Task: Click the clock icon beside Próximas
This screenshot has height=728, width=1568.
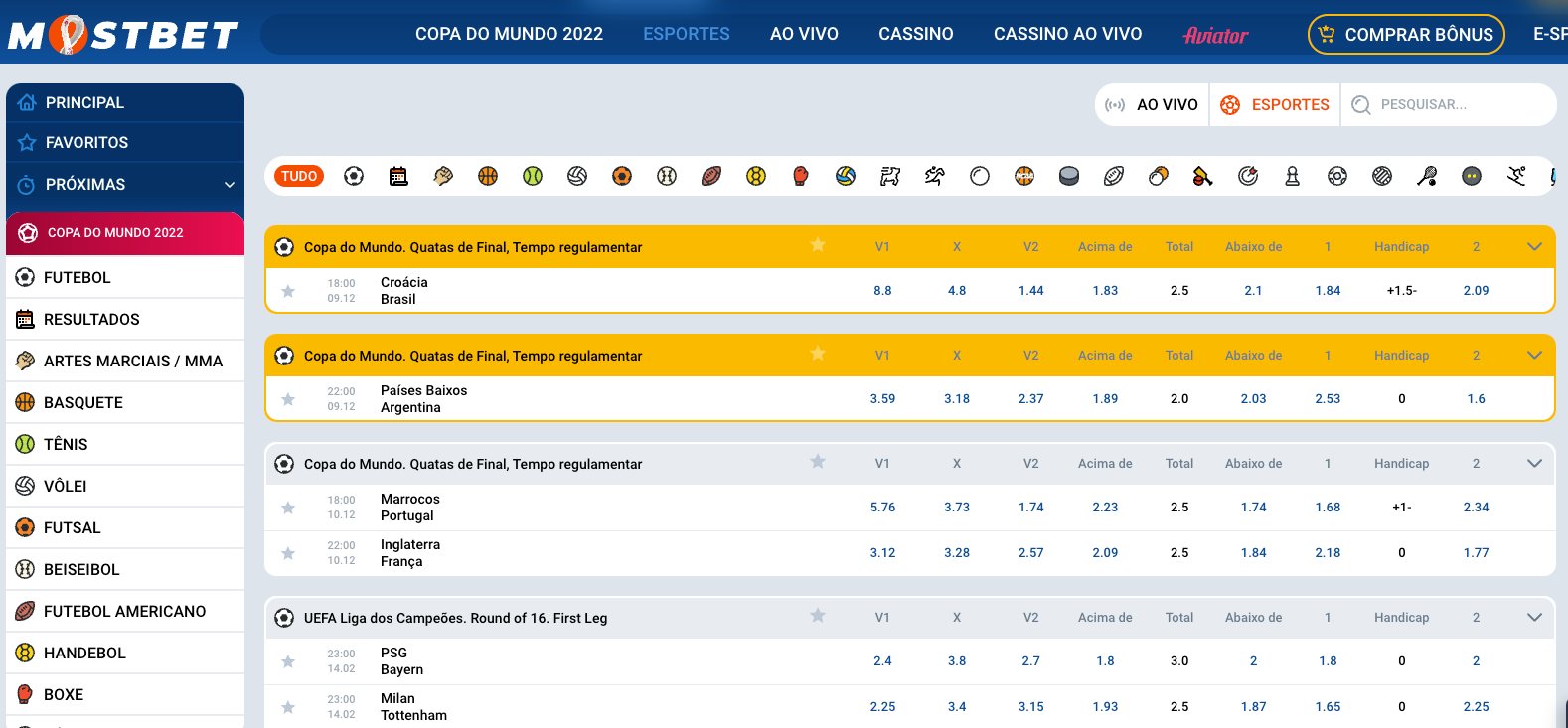Action: point(27,184)
